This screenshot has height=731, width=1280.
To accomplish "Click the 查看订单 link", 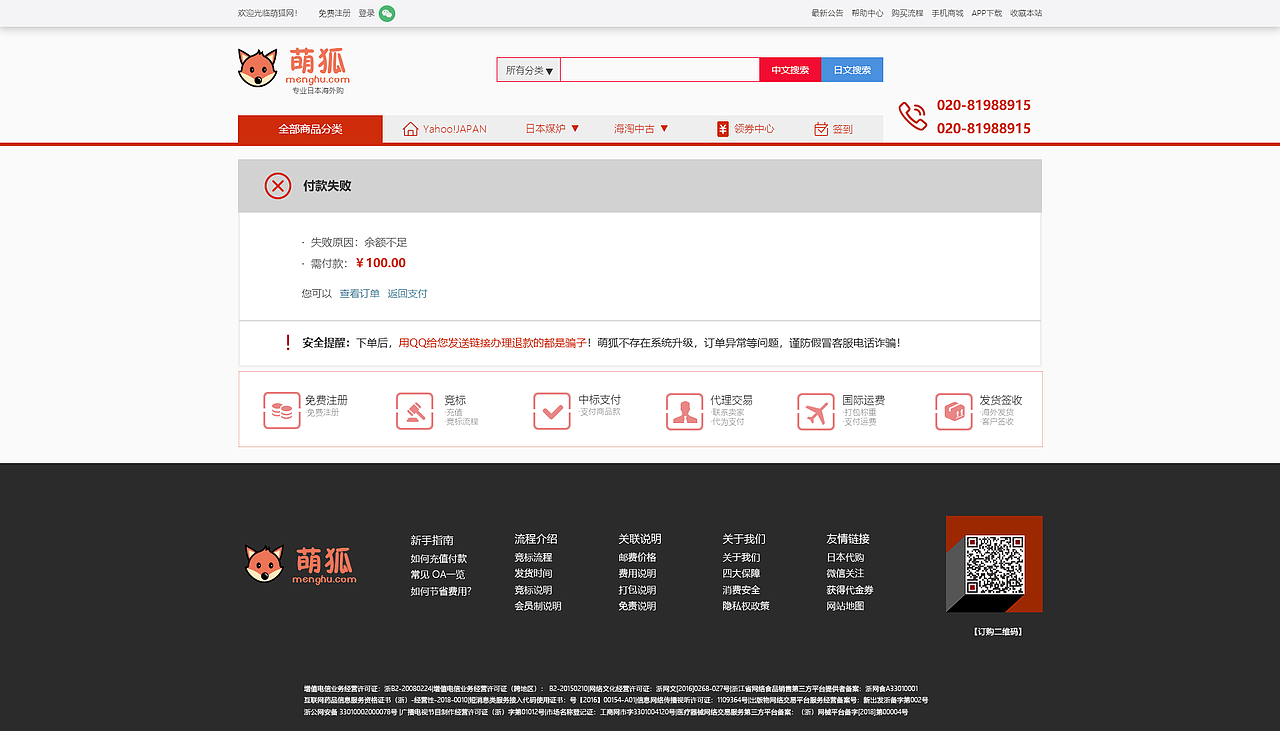I will coord(358,293).
